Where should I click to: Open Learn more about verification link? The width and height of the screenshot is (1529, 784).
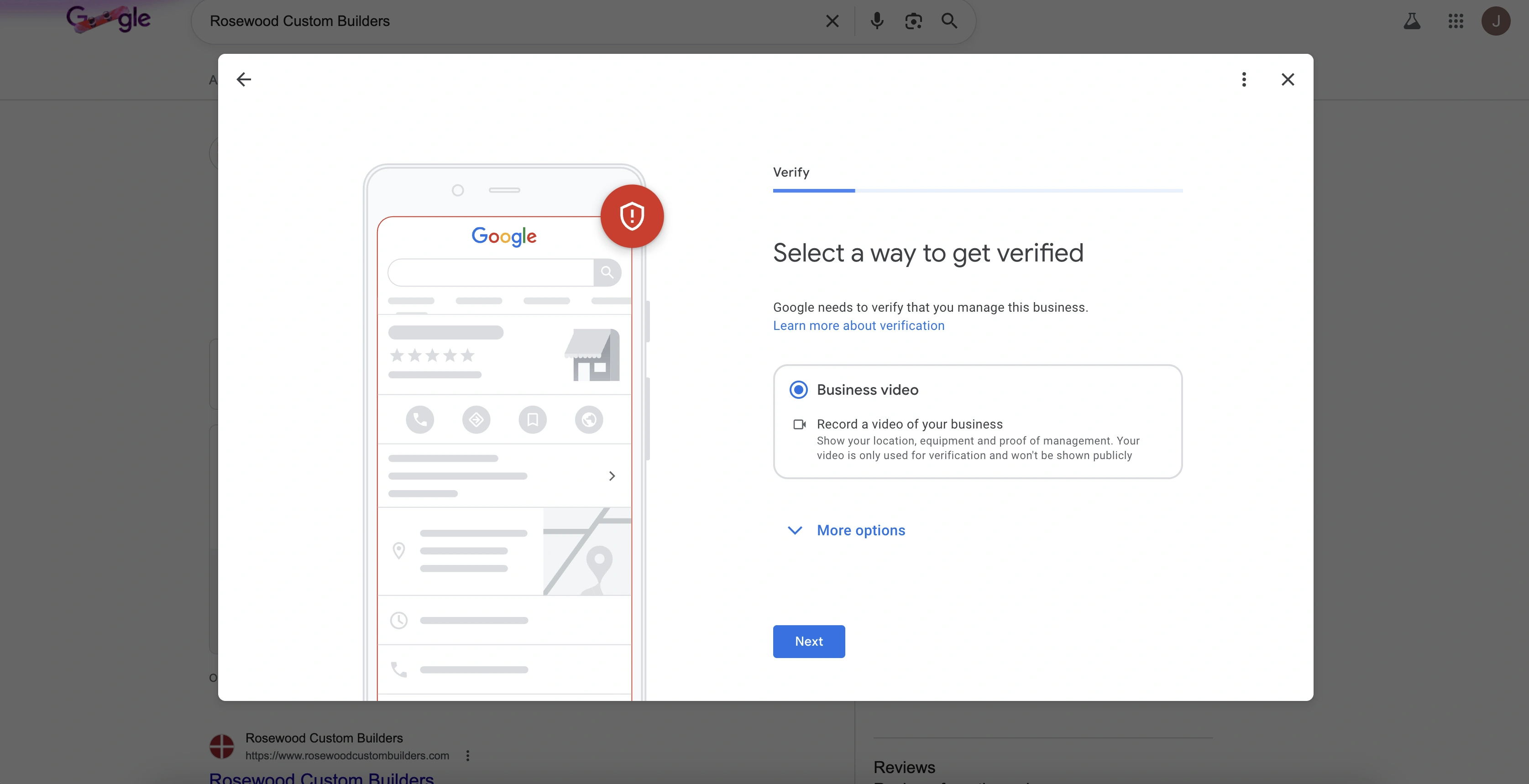point(858,326)
